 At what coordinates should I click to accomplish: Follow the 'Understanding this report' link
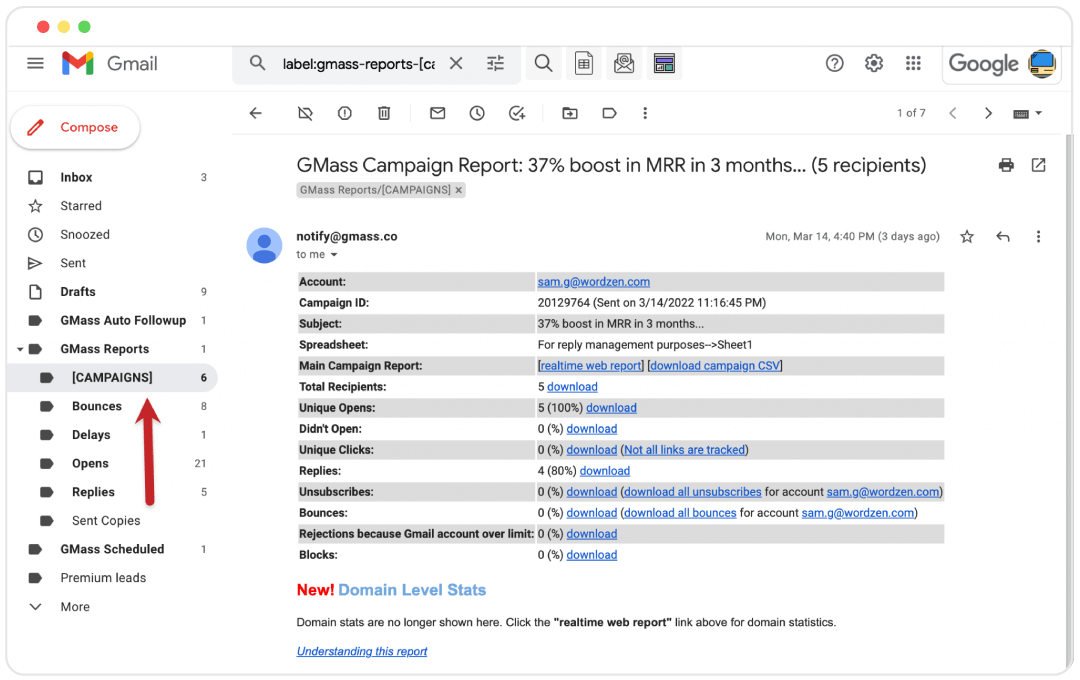[361, 651]
